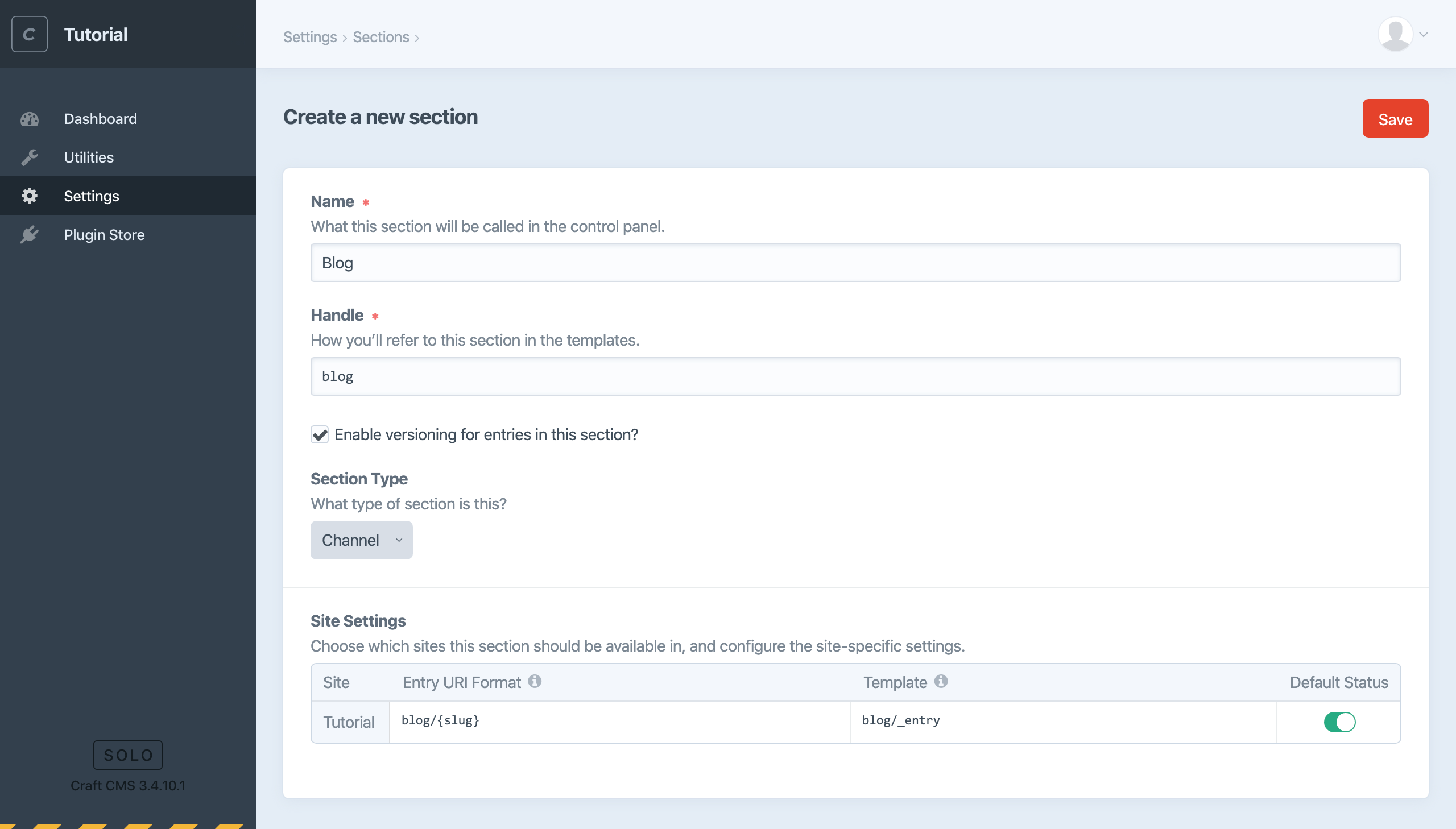Click the Save button top-right
Screen dimensions: 1456x829
tap(1395, 118)
